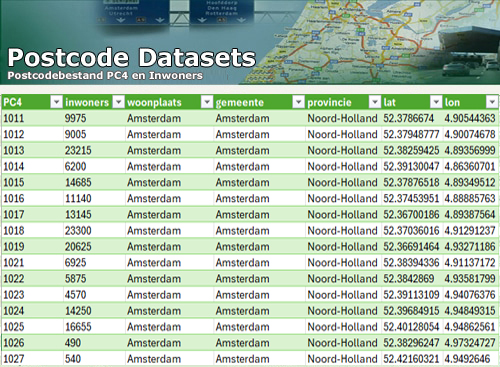Select latitude cell 52.42160321

(411, 359)
